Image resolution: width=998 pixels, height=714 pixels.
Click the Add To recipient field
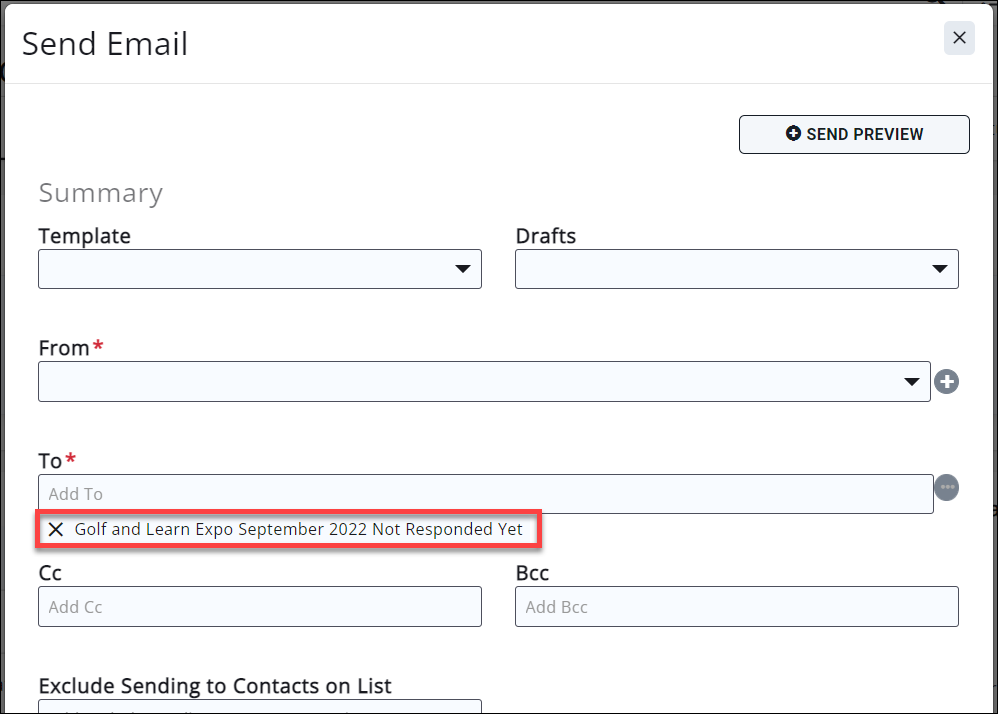[485, 494]
